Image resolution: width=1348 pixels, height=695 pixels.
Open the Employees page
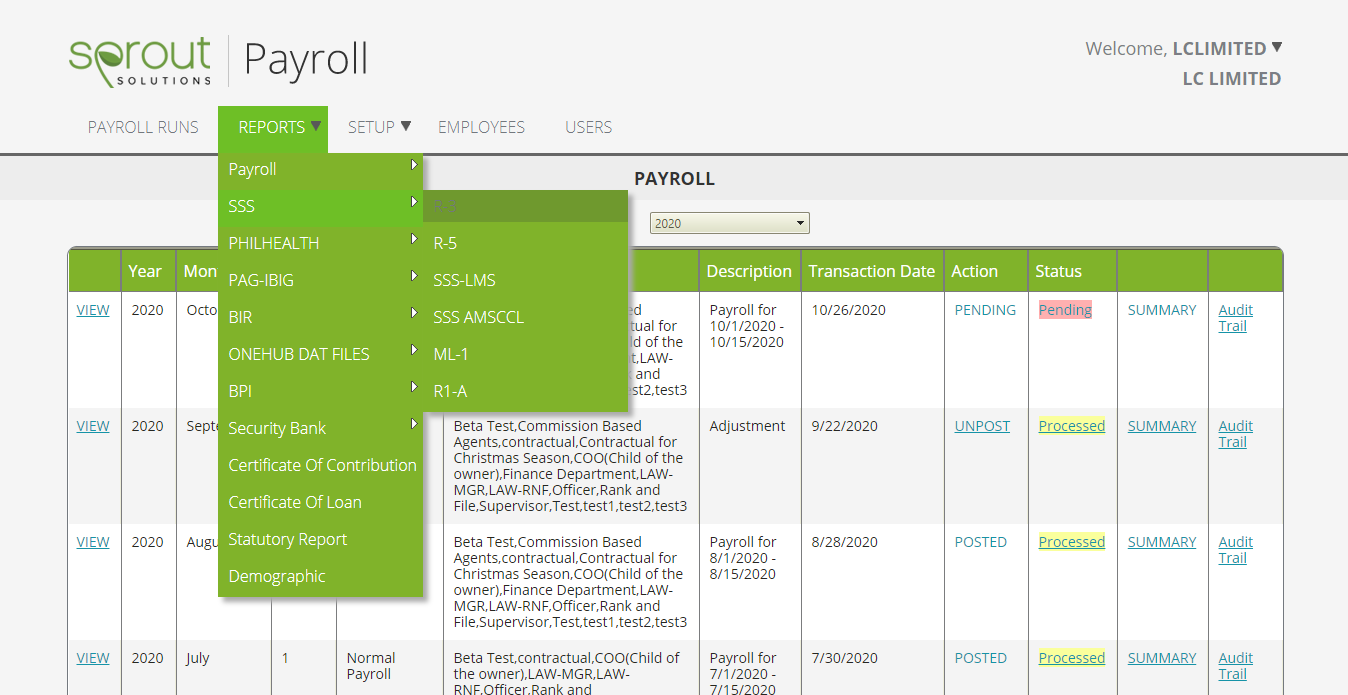click(x=481, y=127)
